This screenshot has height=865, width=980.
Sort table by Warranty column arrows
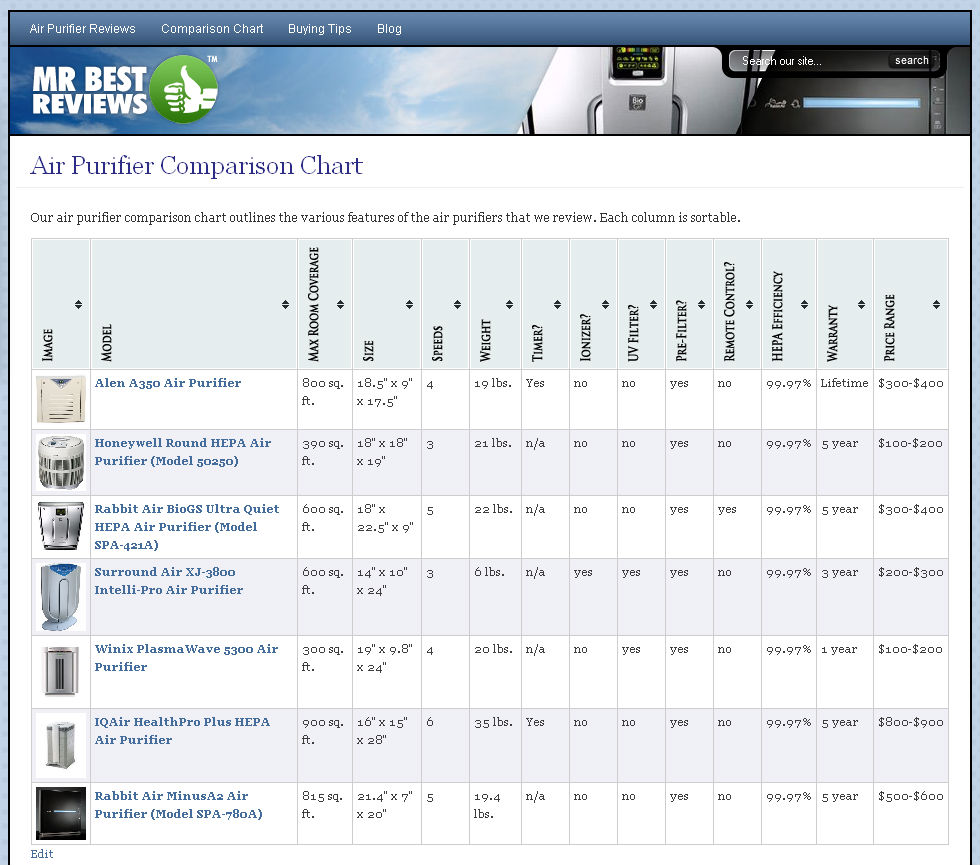[861, 304]
